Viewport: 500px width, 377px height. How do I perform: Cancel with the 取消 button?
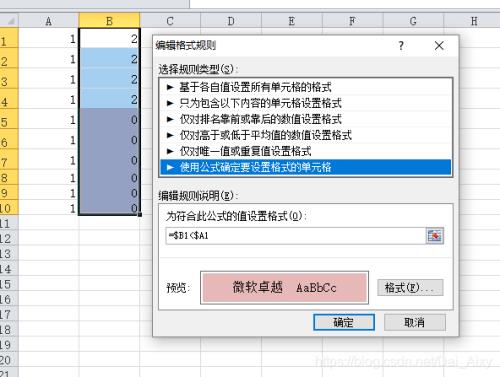pos(414,322)
